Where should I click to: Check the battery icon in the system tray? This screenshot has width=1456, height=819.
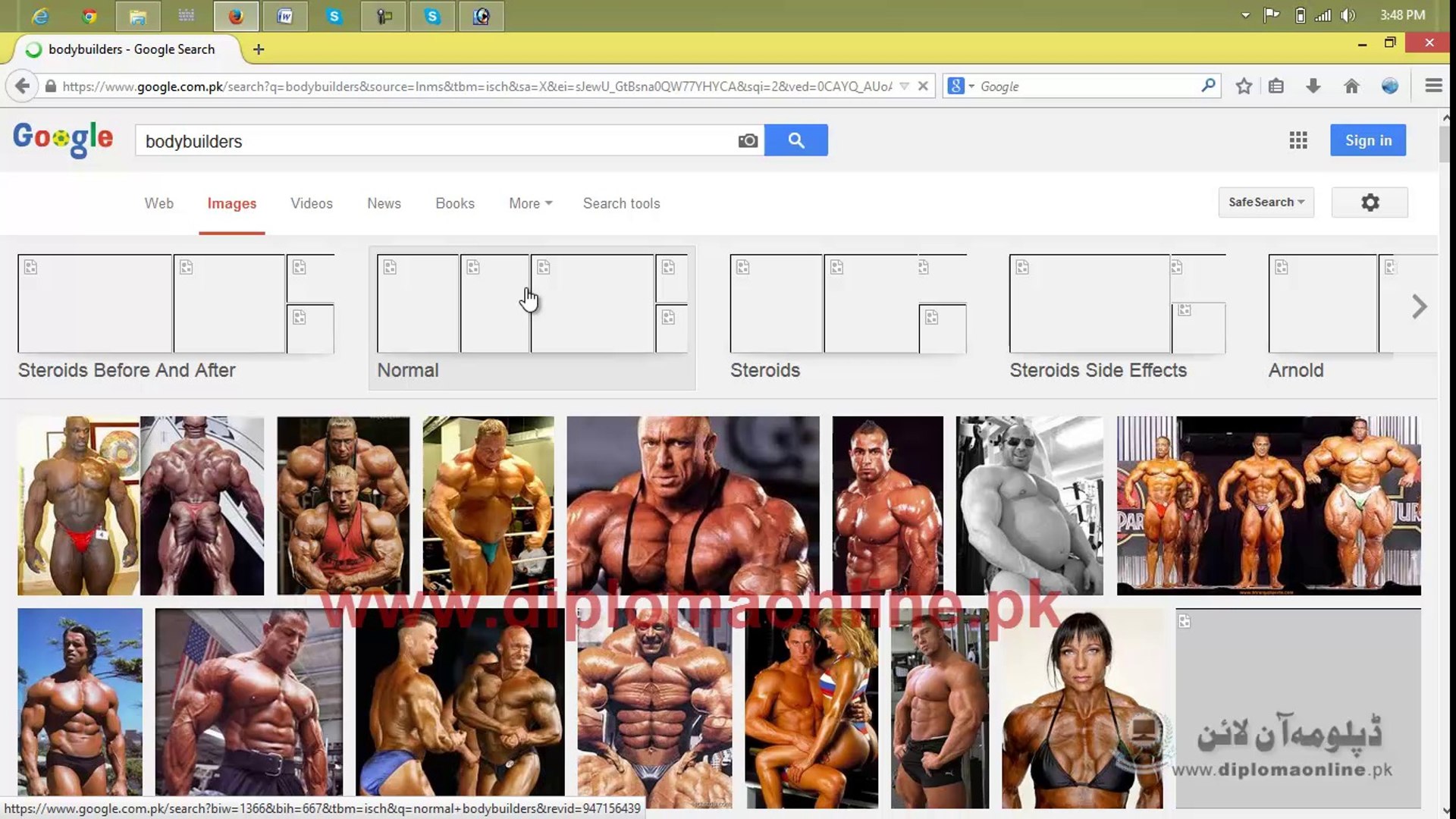(1300, 15)
